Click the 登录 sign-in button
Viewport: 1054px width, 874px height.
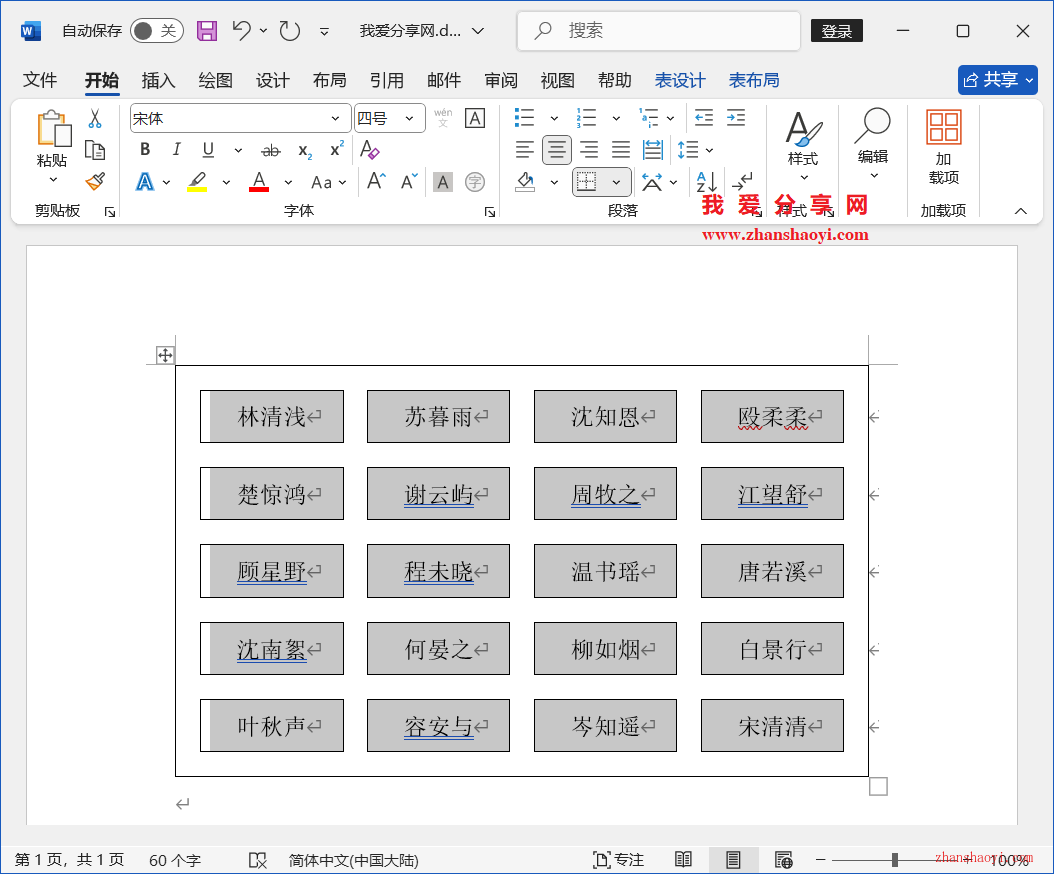(x=837, y=31)
